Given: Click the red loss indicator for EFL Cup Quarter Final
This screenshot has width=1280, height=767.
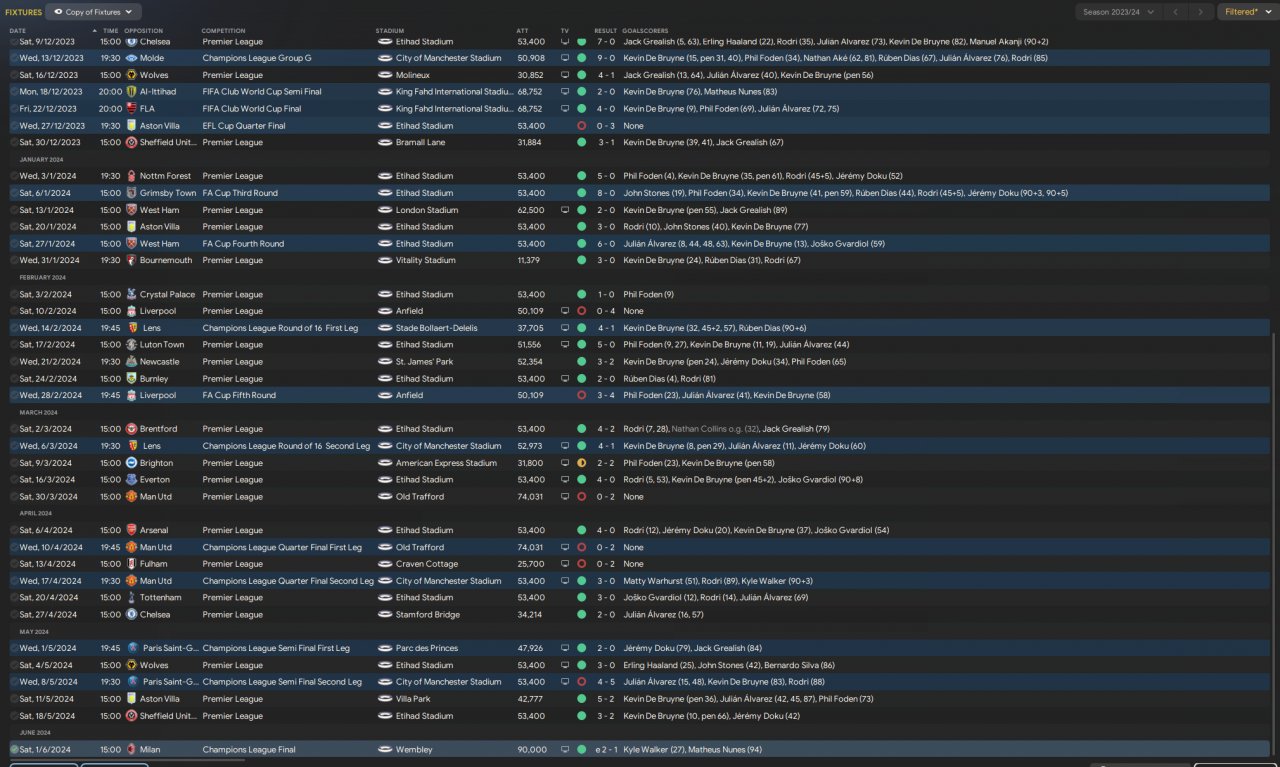Looking at the screenshot, I should pos(581,126).
